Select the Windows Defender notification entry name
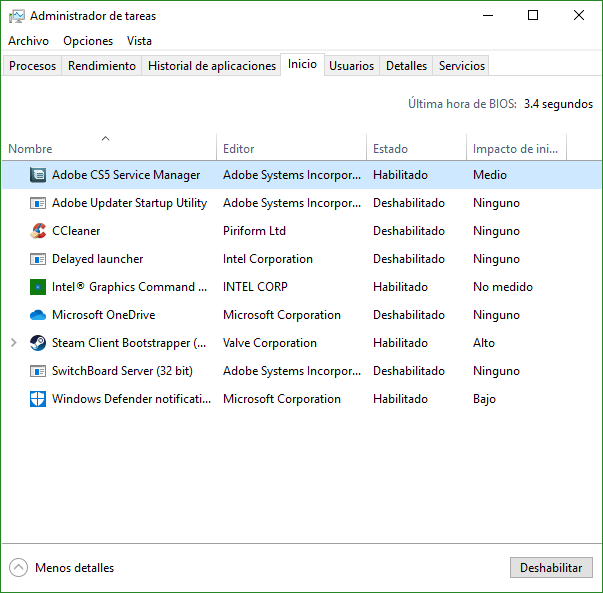The height and width of the screenshot is (593, 603). click(132, 399)
